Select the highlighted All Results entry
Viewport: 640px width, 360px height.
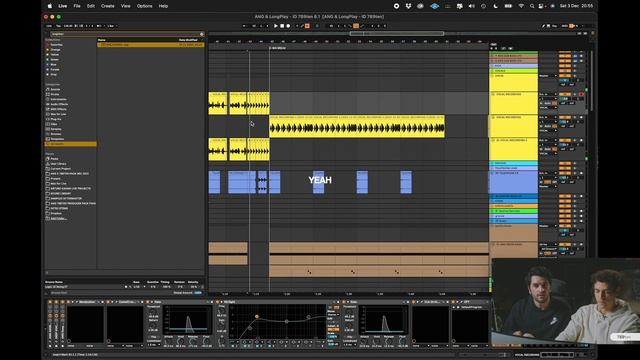point(71,144)
